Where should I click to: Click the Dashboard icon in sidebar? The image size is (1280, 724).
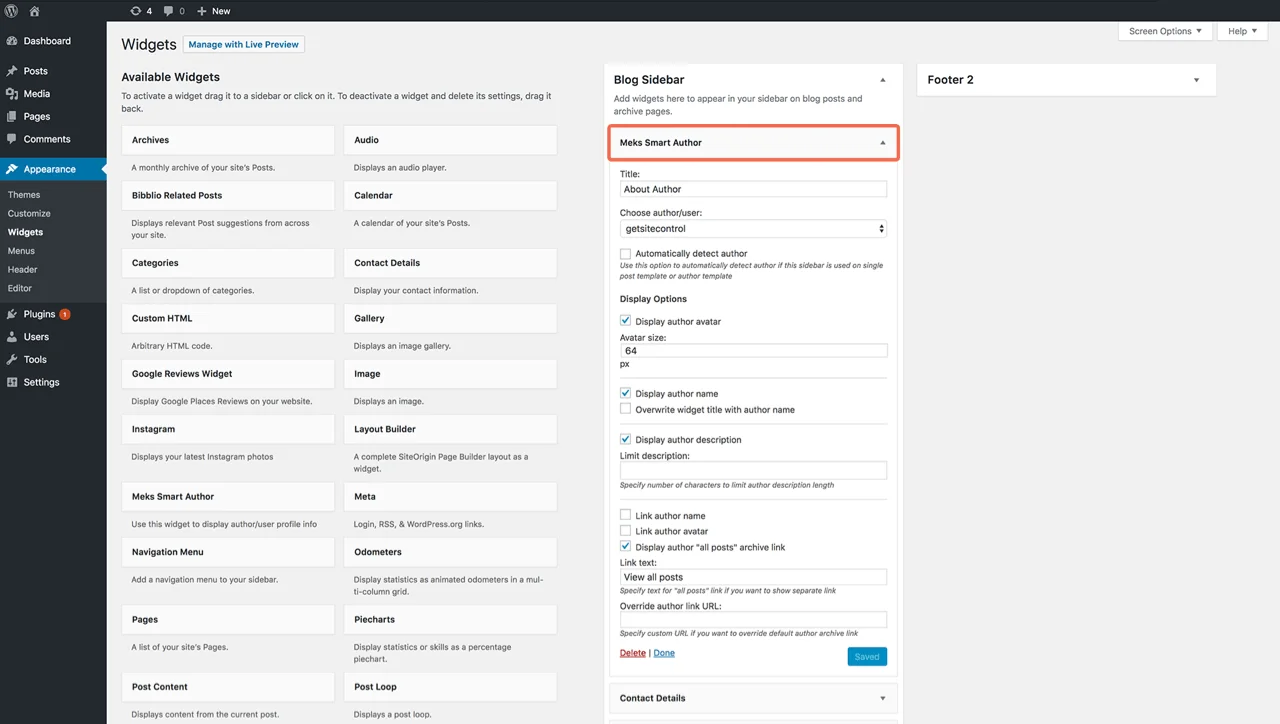(x=12, y=41)
